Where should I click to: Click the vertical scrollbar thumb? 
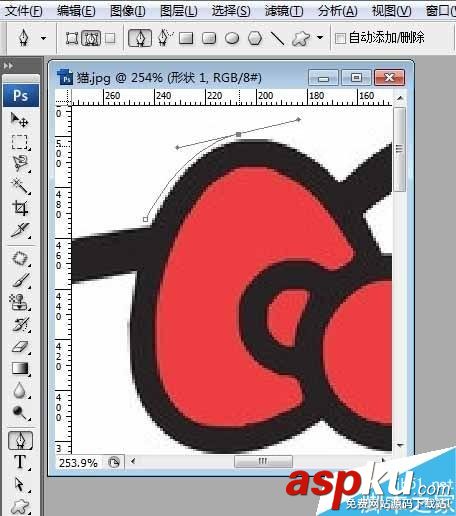(x=400, y=149)
